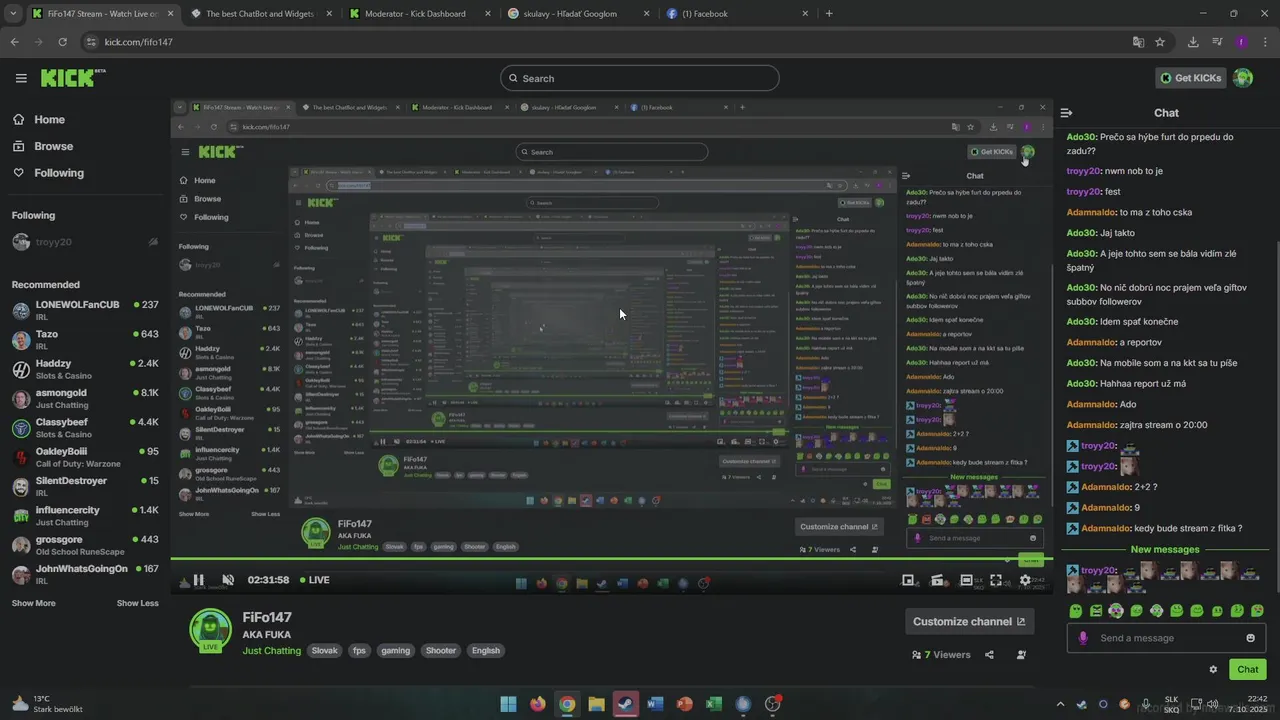Screen dimensions: 1280x720
Task: Go back in browser history
Action: [x=14, y=42]
